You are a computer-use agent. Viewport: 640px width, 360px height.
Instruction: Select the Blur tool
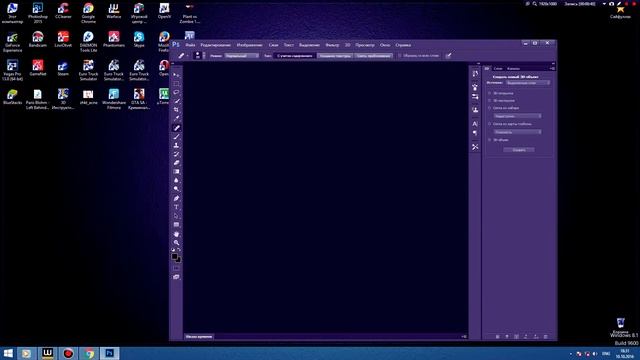pyautogui.click(x=176, y=180)
